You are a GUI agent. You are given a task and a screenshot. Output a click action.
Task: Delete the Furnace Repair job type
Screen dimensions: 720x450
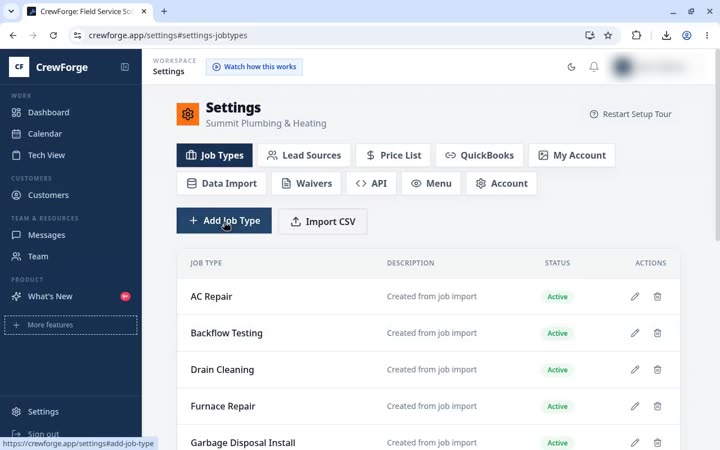[657, 406]
